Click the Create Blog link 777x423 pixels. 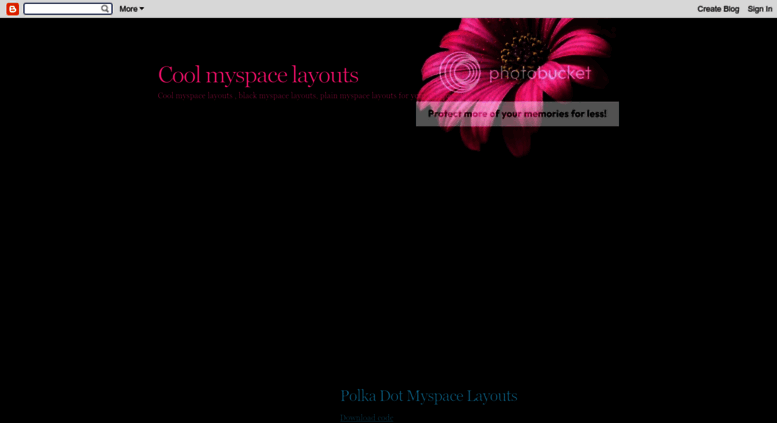point(718,9)
